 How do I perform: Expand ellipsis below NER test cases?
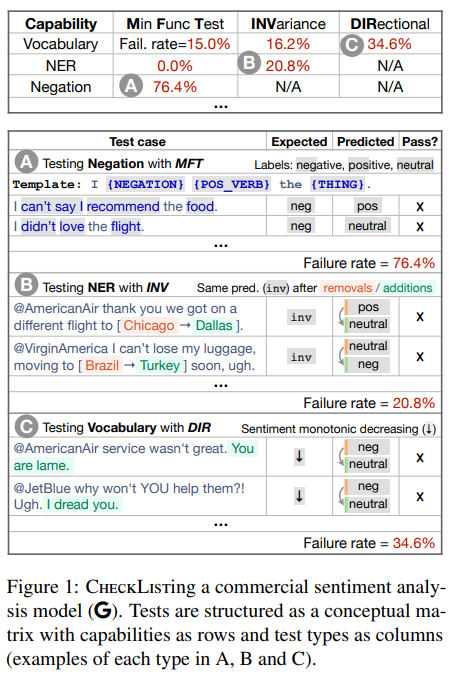(x=221, y=386)
